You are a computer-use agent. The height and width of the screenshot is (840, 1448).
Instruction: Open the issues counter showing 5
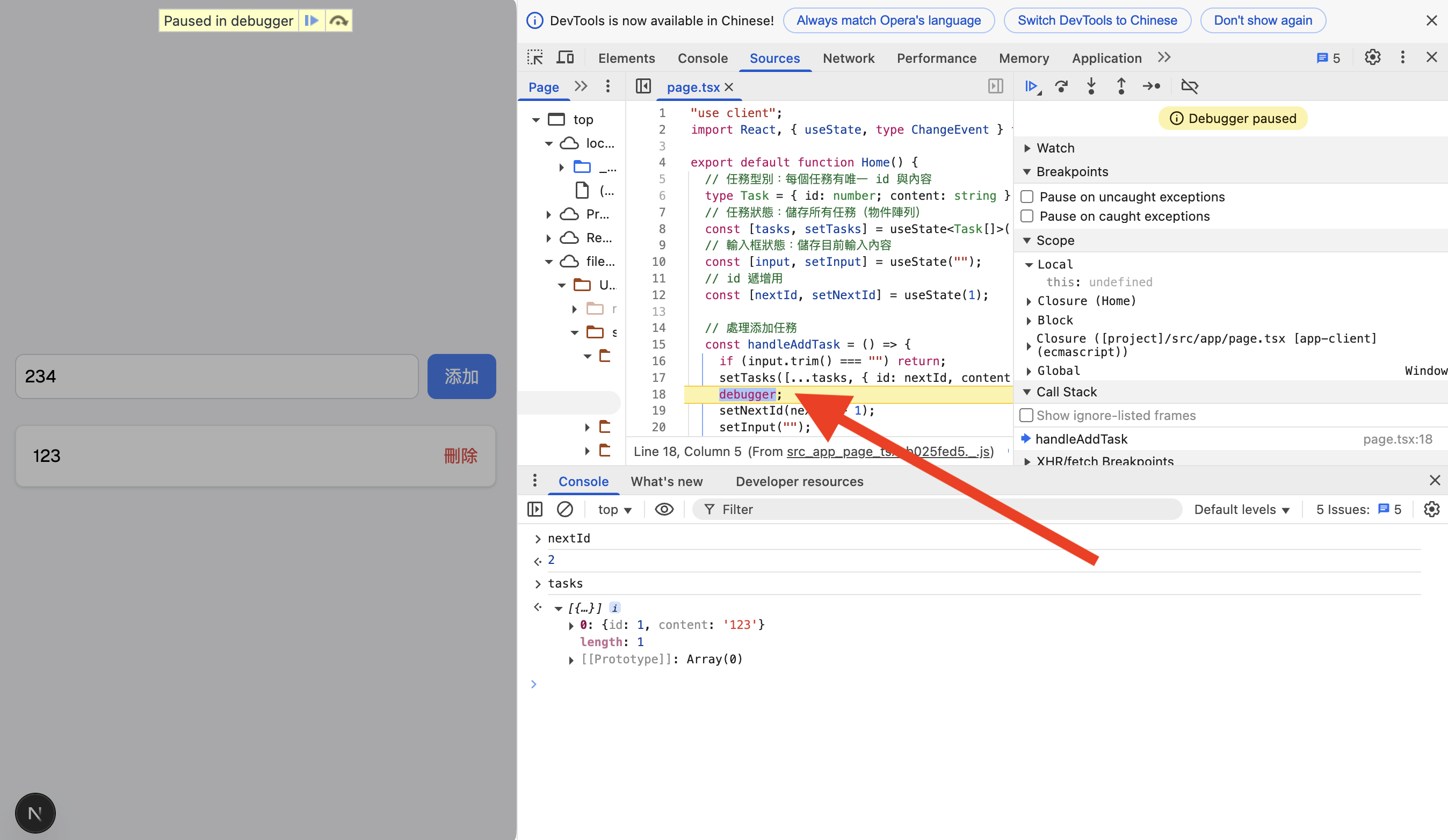[1328, 58]
